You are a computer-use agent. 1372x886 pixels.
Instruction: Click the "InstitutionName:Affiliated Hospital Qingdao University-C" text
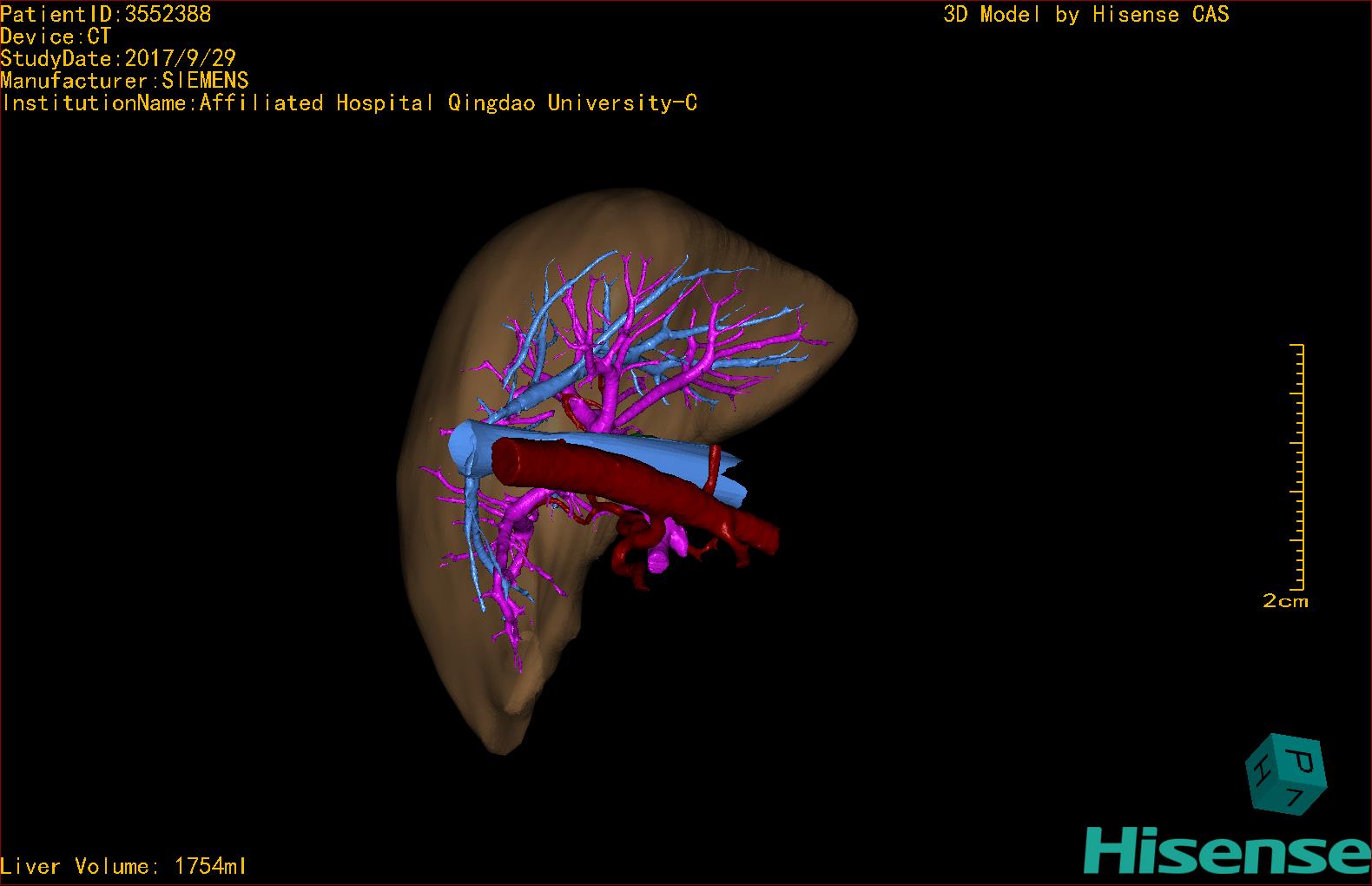point(349,103)
